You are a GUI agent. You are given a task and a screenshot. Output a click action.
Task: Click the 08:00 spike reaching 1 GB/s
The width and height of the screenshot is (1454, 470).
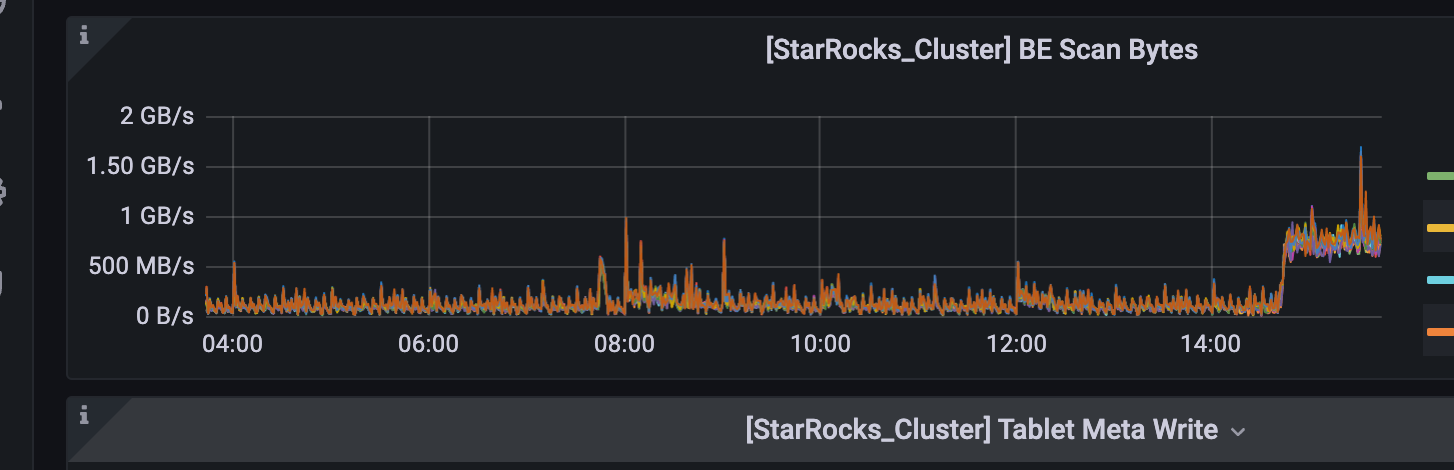coord(626,220)
